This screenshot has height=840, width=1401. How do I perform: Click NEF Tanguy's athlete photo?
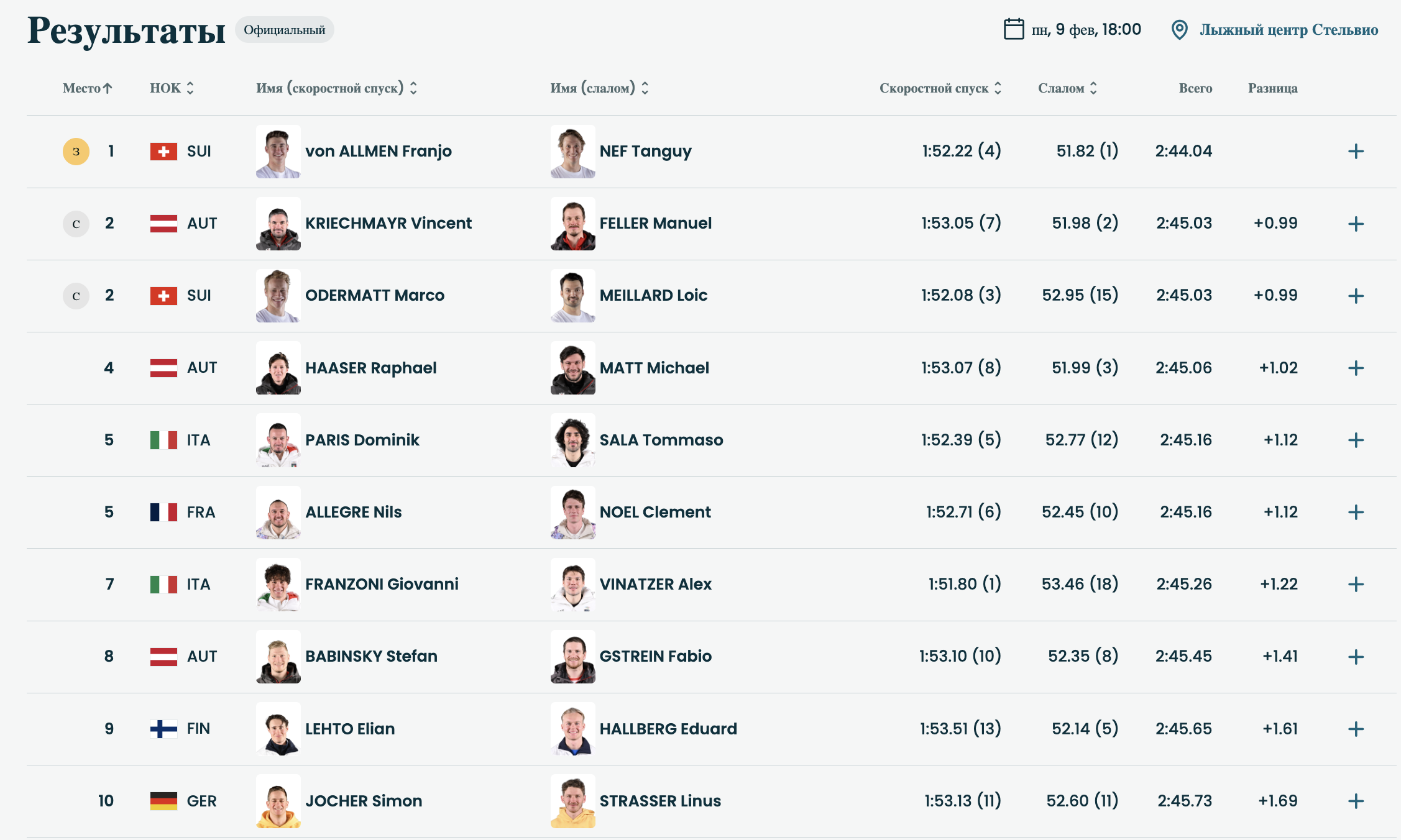point(572,152)
